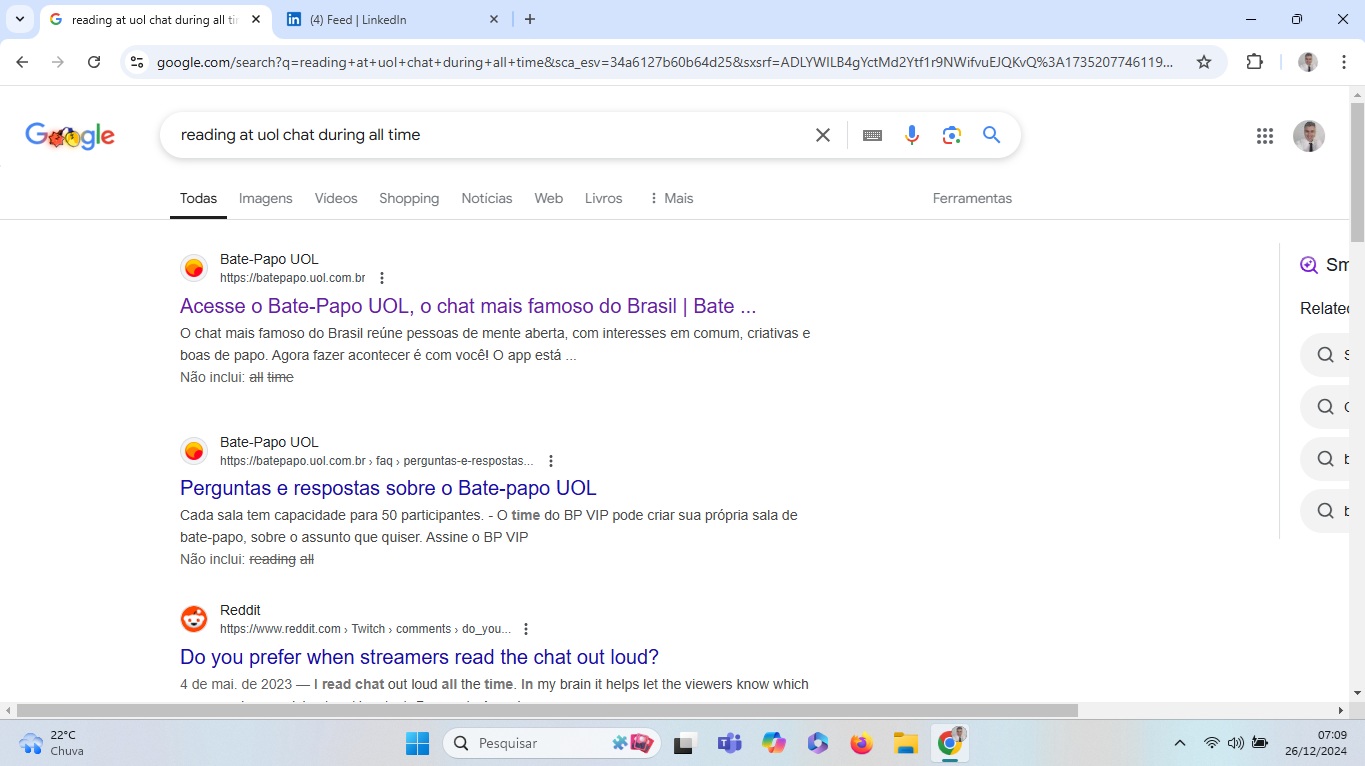Show hidden system tray icons
Screen dimensions: 1365x766
pos(1180,743)
